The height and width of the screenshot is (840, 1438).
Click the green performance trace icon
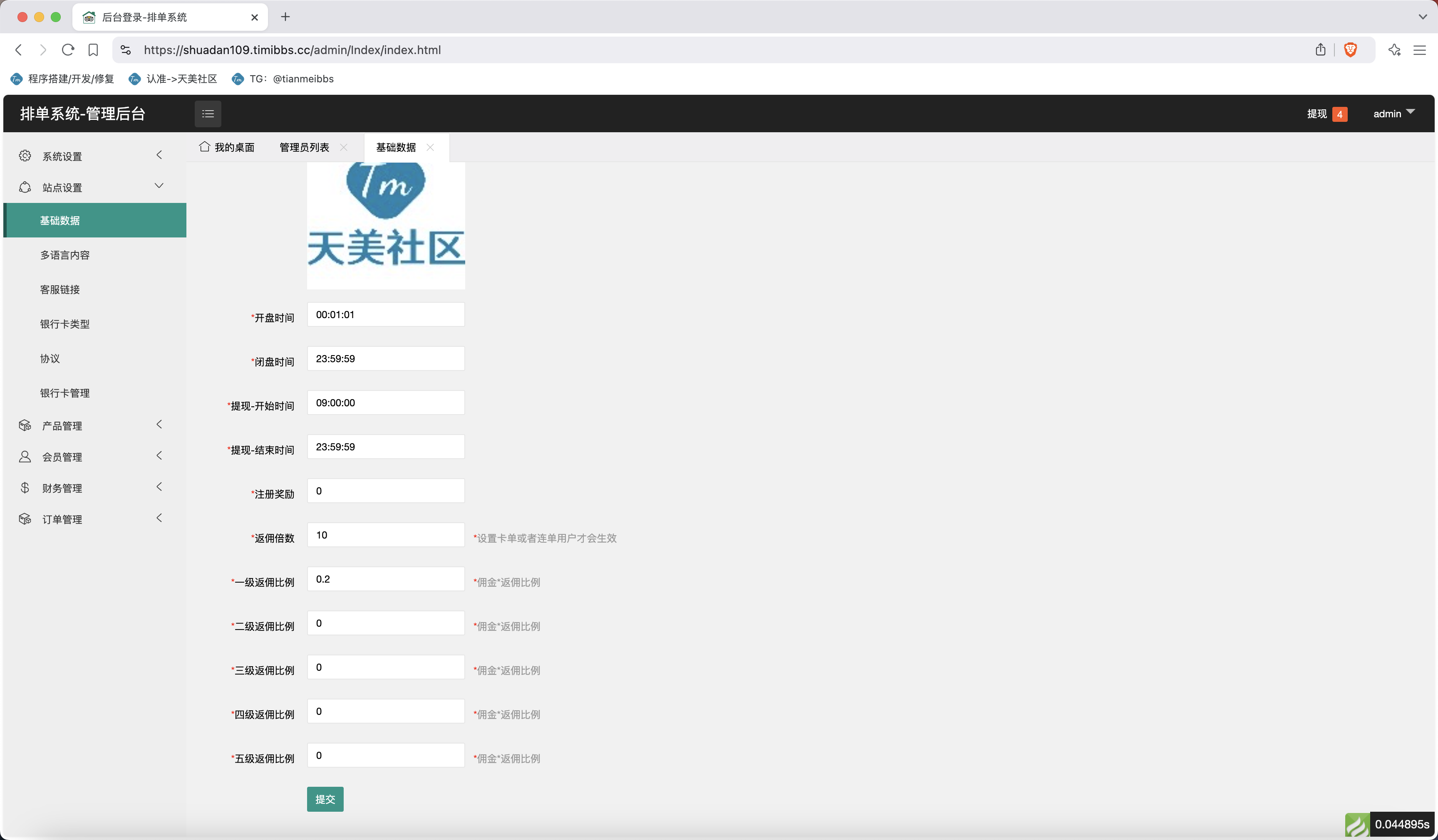(1357, 825)
